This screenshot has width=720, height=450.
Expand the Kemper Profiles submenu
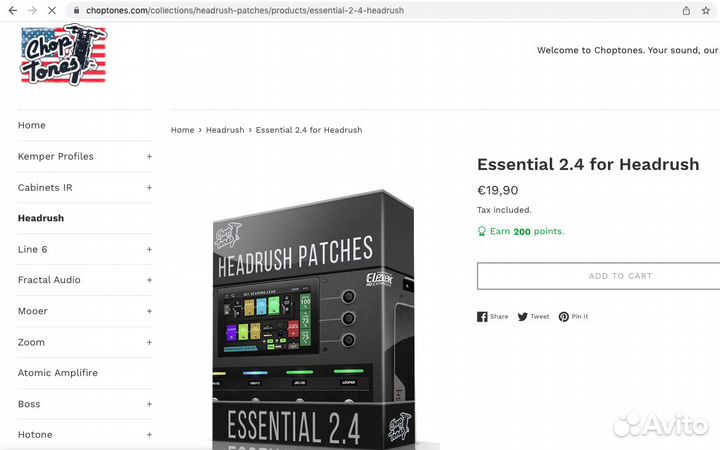(149, 156)
